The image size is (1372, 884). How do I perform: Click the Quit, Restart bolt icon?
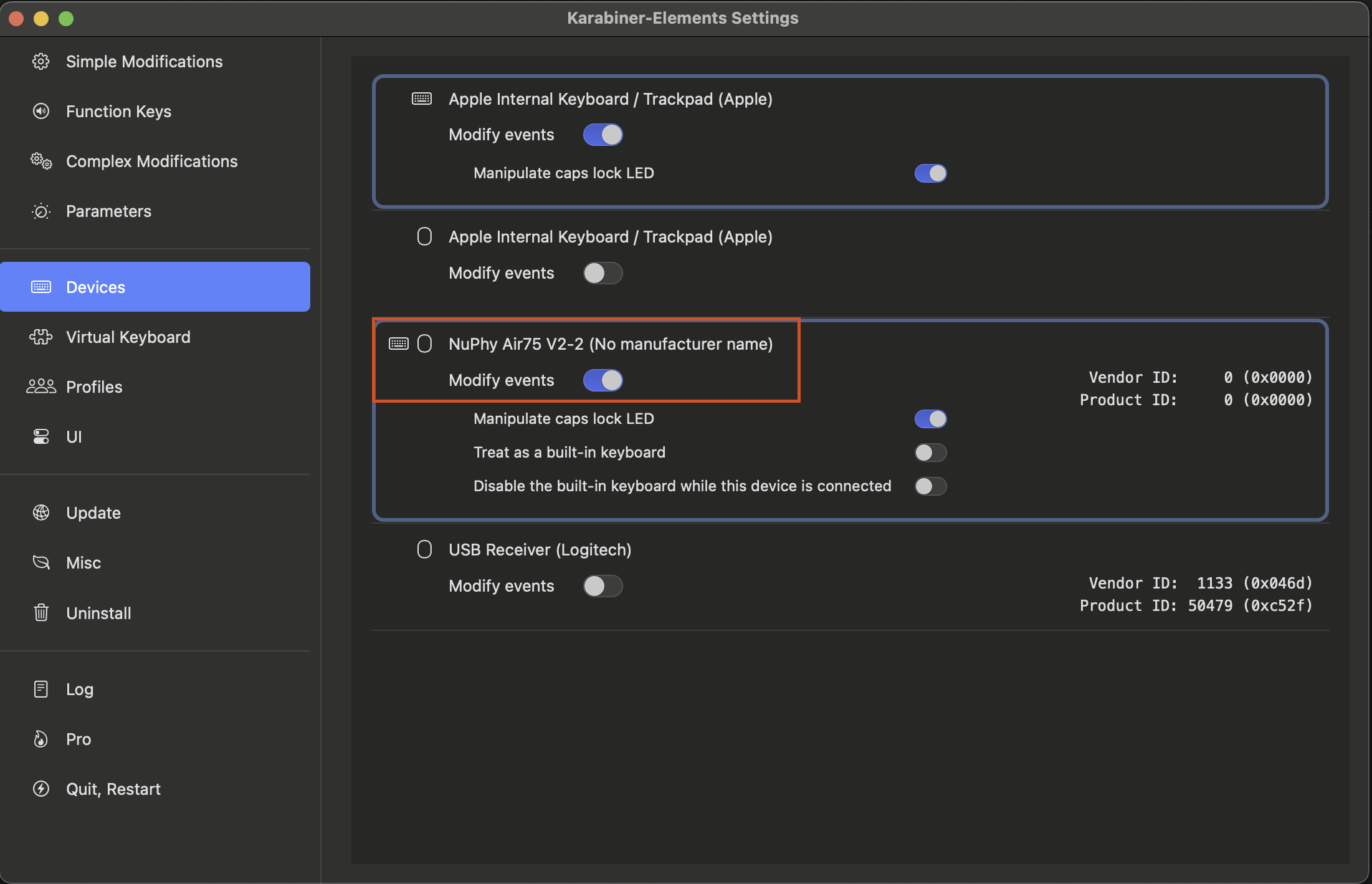pyautogui.click(x=41, y=789)
